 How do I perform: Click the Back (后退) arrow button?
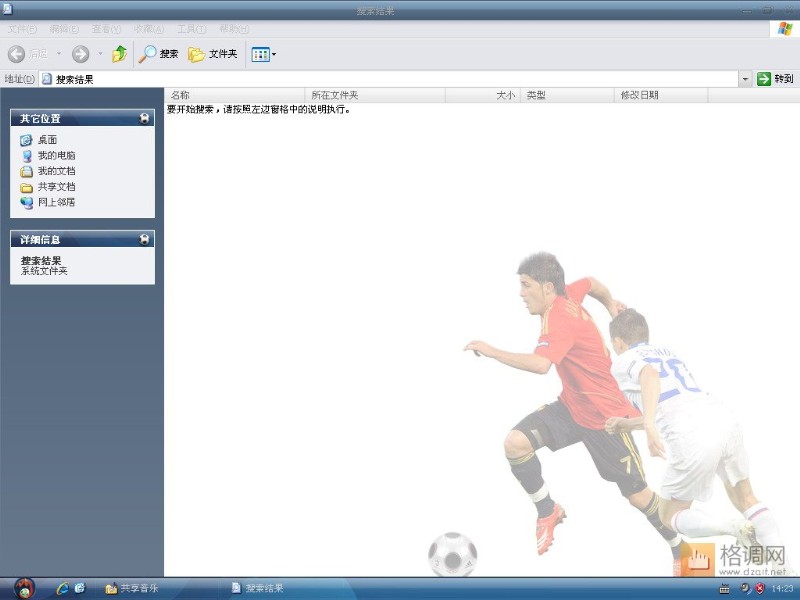(x=16, y=54)
